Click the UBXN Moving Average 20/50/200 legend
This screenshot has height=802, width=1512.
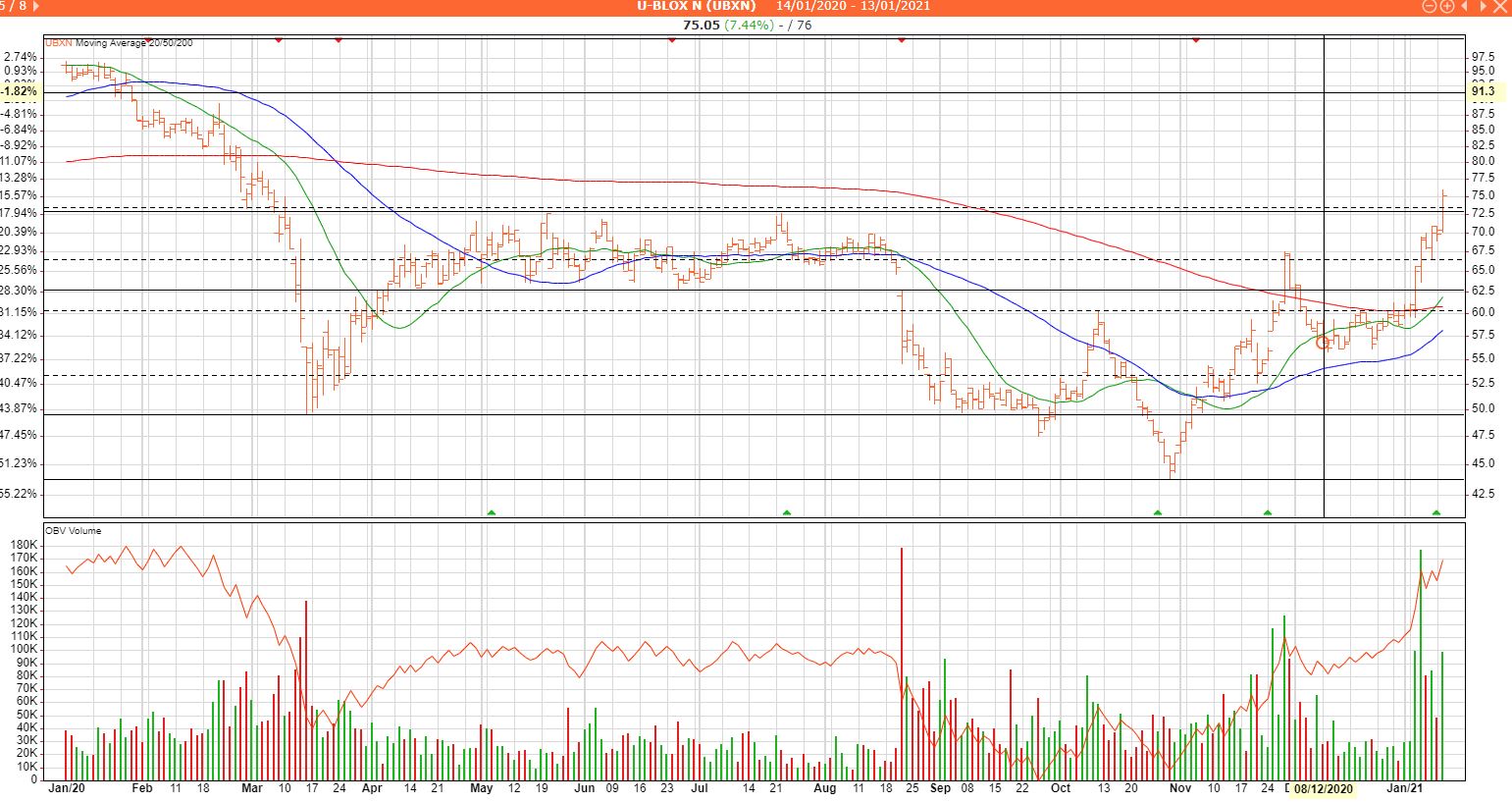119,43
